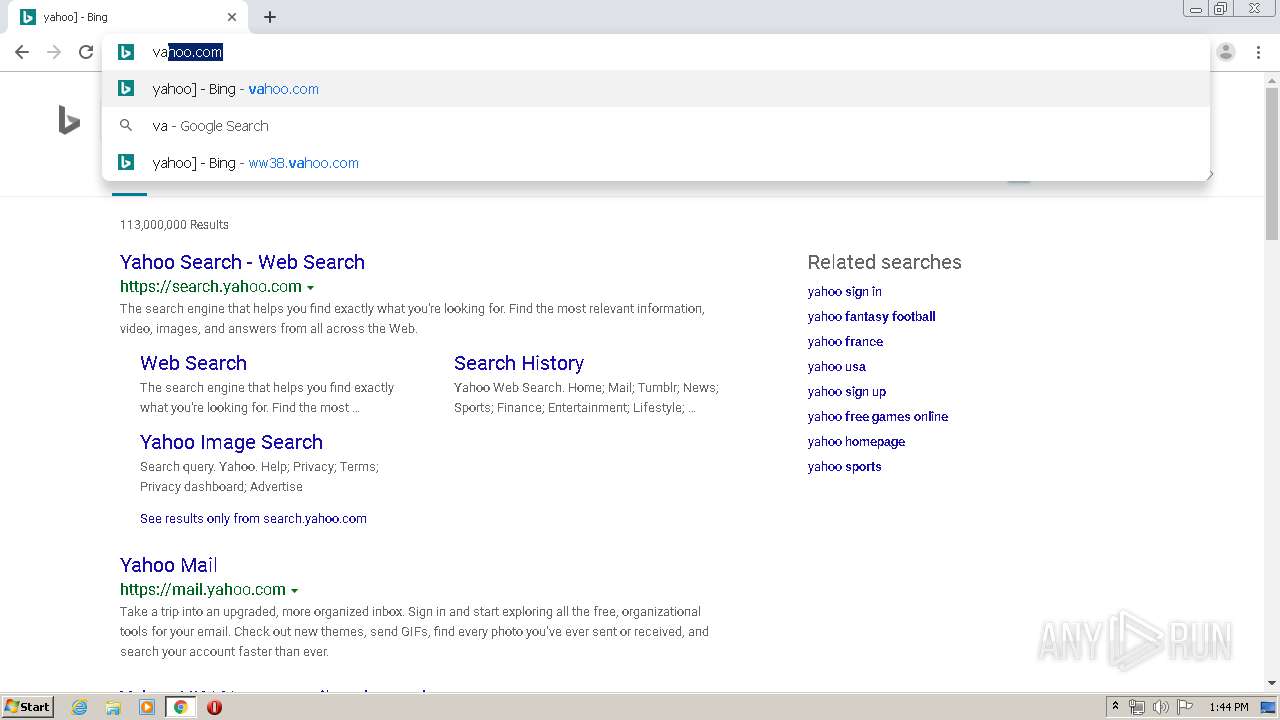Click the right chevron in Bing's menu bar

[1210, 175]
